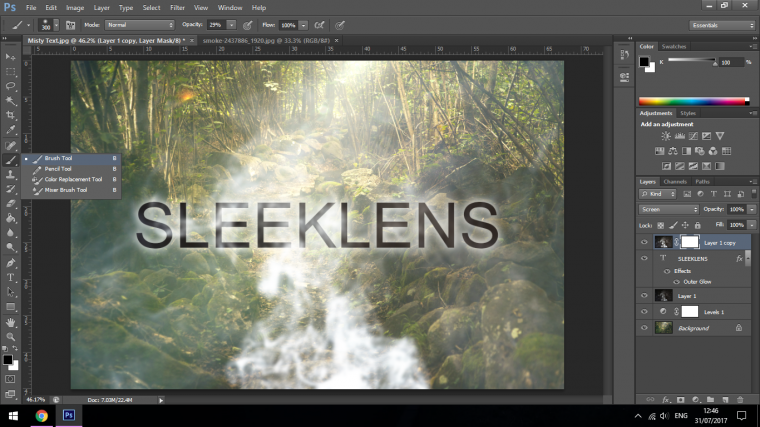Open Chrome from the taskbar
The height and width of the screenshot is (427, 760).
42,415
